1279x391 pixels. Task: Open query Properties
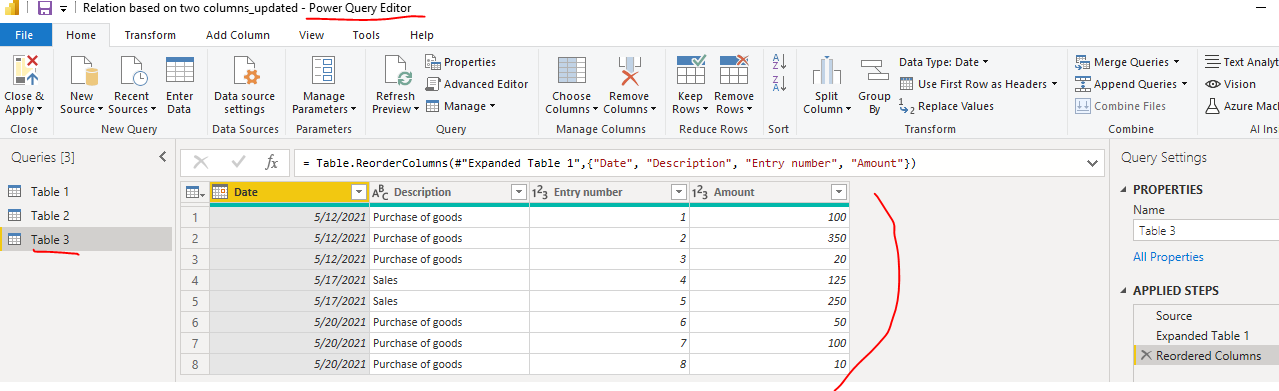(460, 62)
